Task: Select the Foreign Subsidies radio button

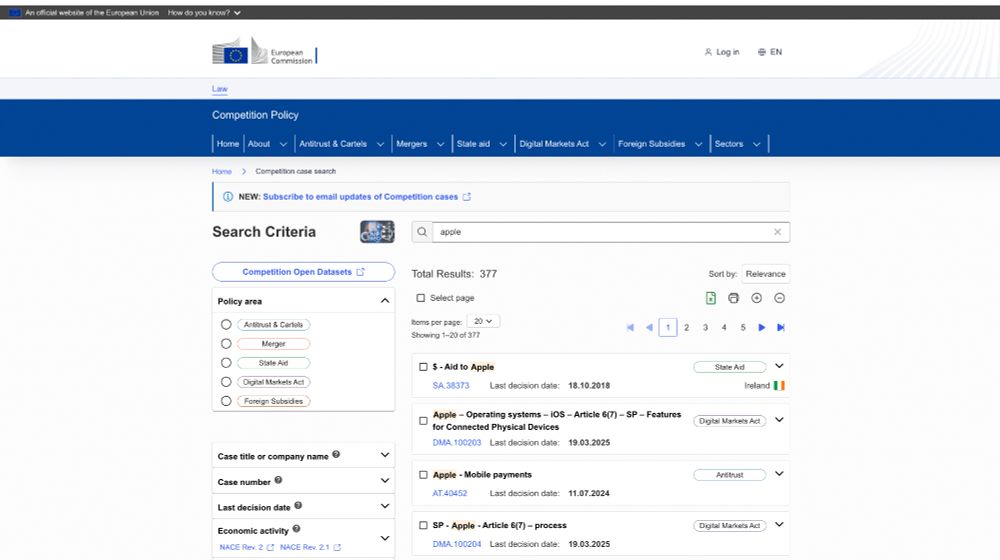Action: click(x=226, y=401)
